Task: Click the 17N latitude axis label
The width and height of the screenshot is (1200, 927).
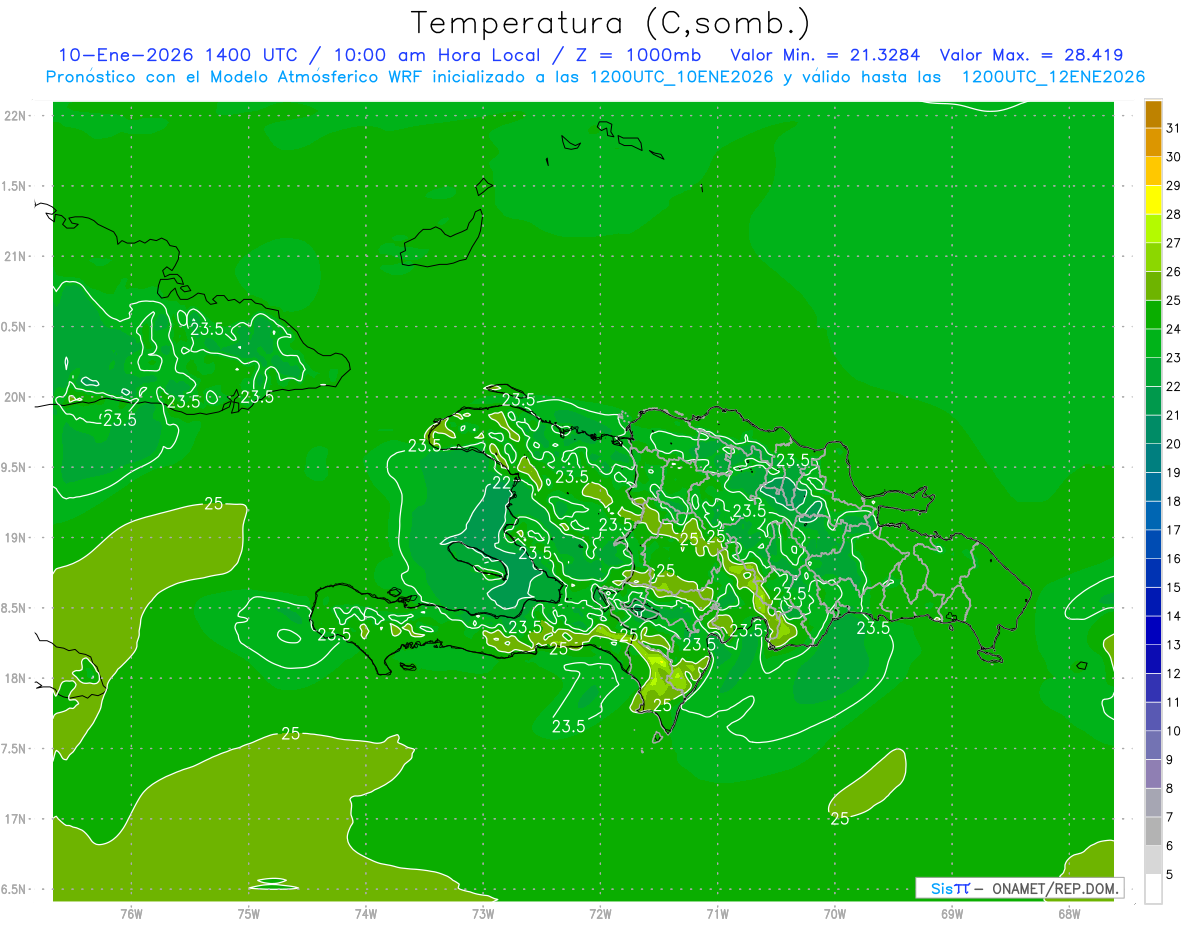Action: tap(15, 819)
